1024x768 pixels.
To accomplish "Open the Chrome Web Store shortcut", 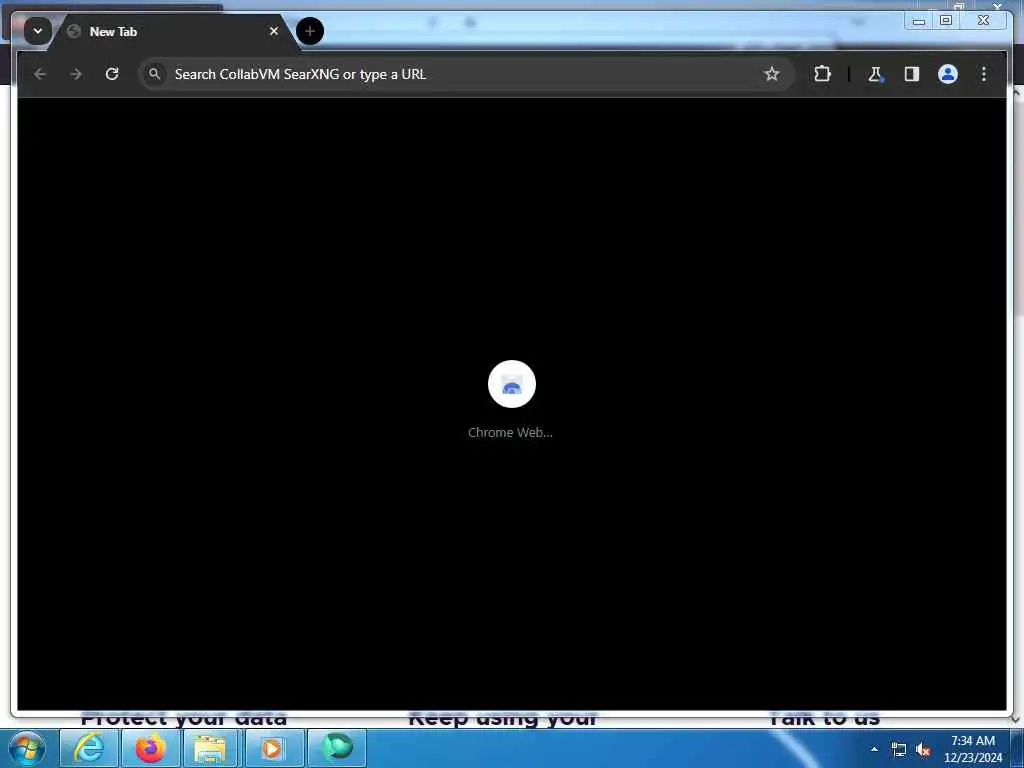I will pyautogui.click(x=511, y=384).
